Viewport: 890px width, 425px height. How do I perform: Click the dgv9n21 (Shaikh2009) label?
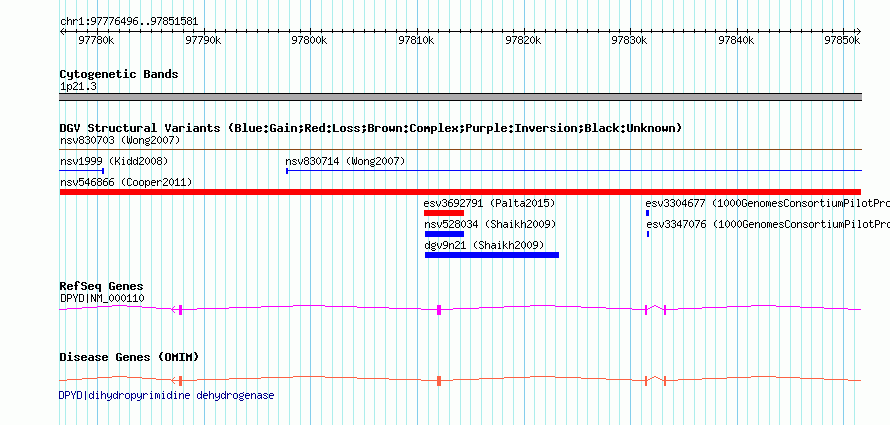coord(484,245)
